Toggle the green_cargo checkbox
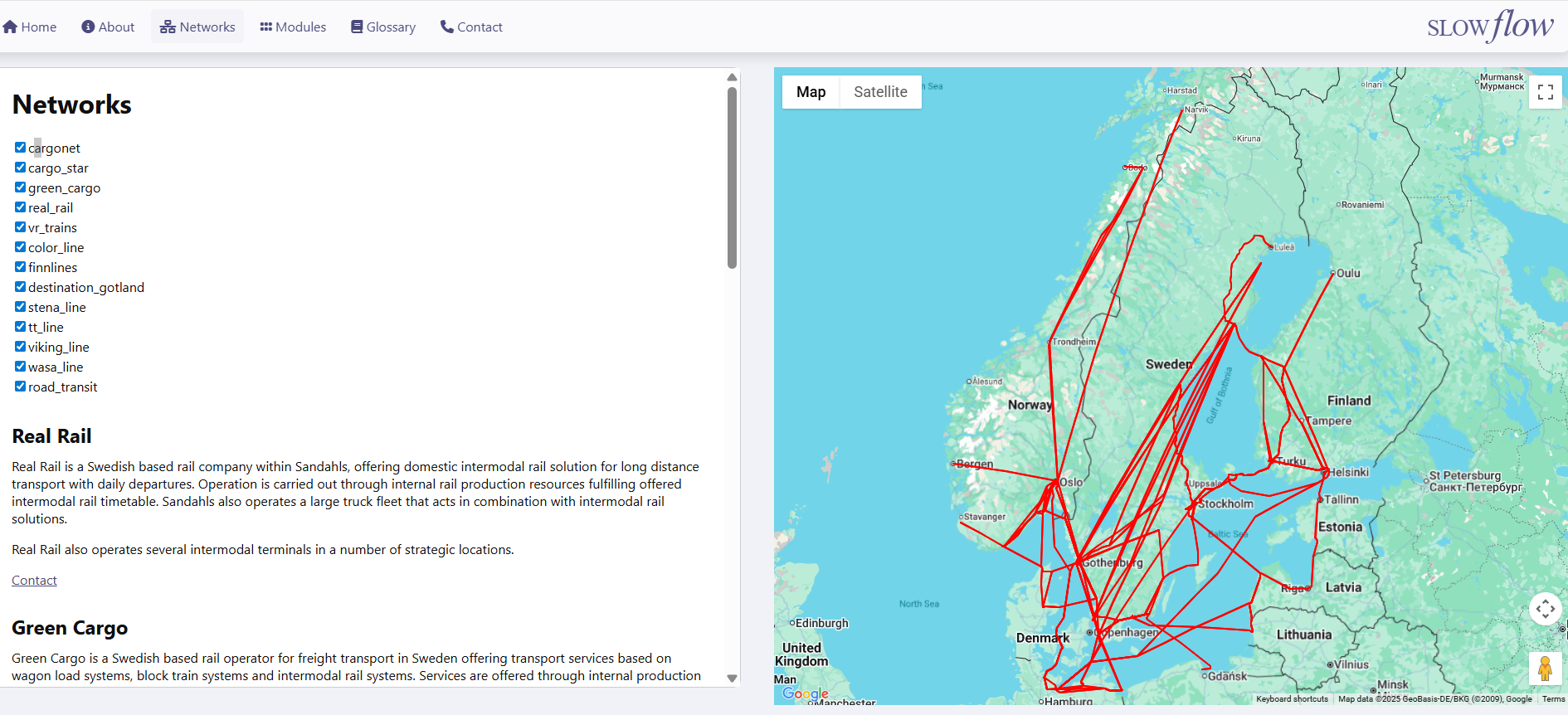 20,187
